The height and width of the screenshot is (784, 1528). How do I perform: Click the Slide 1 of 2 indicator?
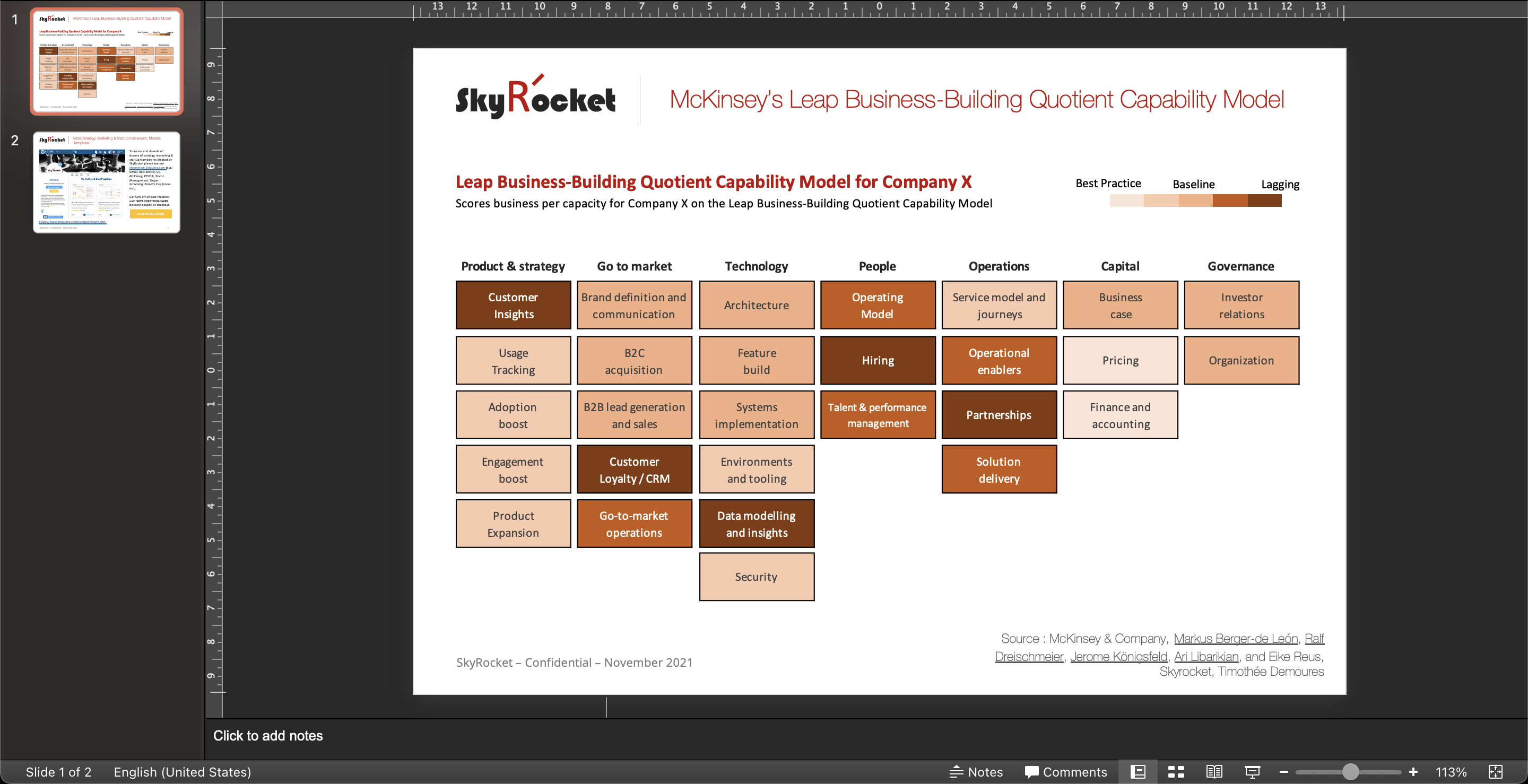(x=58, y=772)
